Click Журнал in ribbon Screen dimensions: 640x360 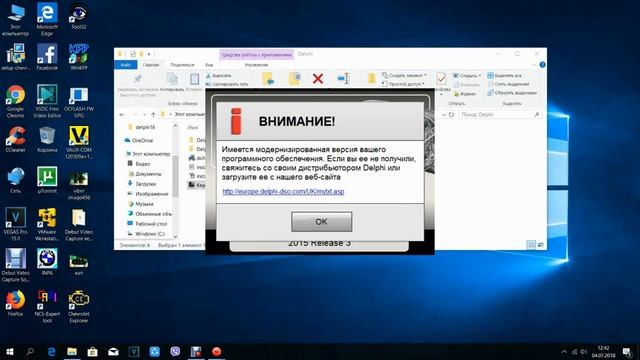tap(464, 94)
